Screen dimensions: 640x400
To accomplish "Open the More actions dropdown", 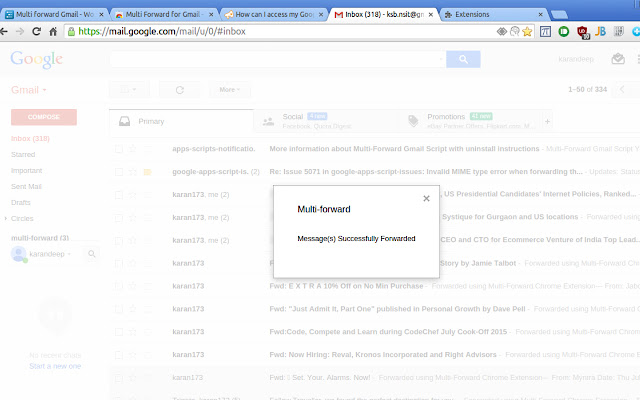I will [230, 90].
